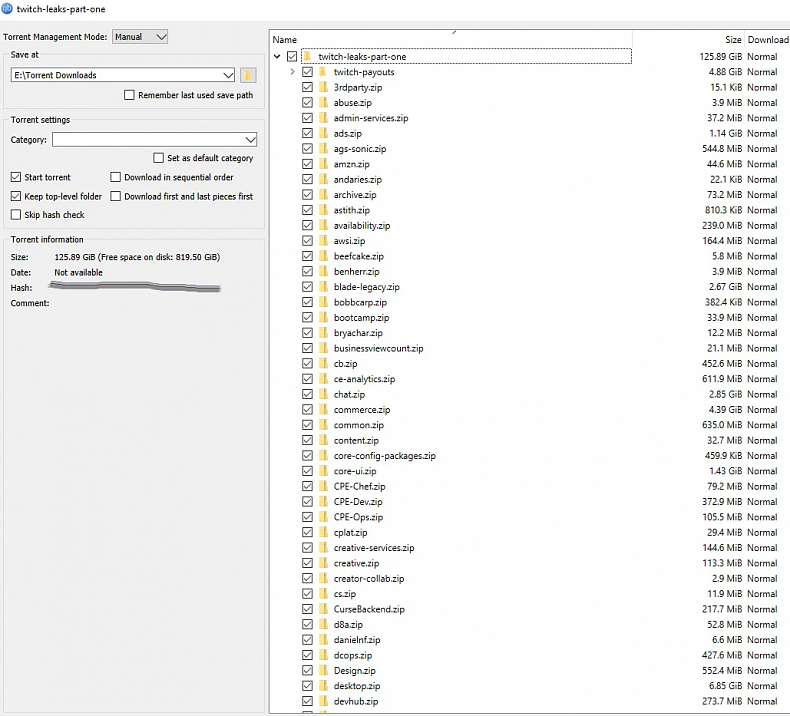
Task: Select the core-config-packages.zip file name
Action: click(384, 455)
